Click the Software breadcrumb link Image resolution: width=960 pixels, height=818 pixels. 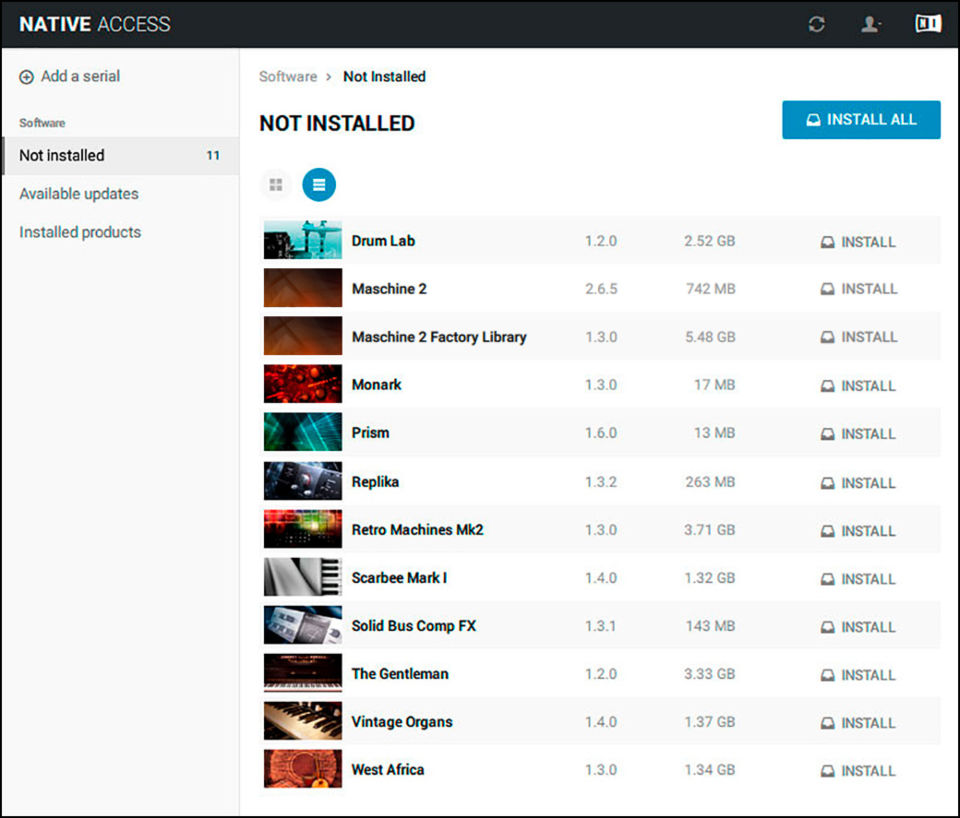click(288, 77)
